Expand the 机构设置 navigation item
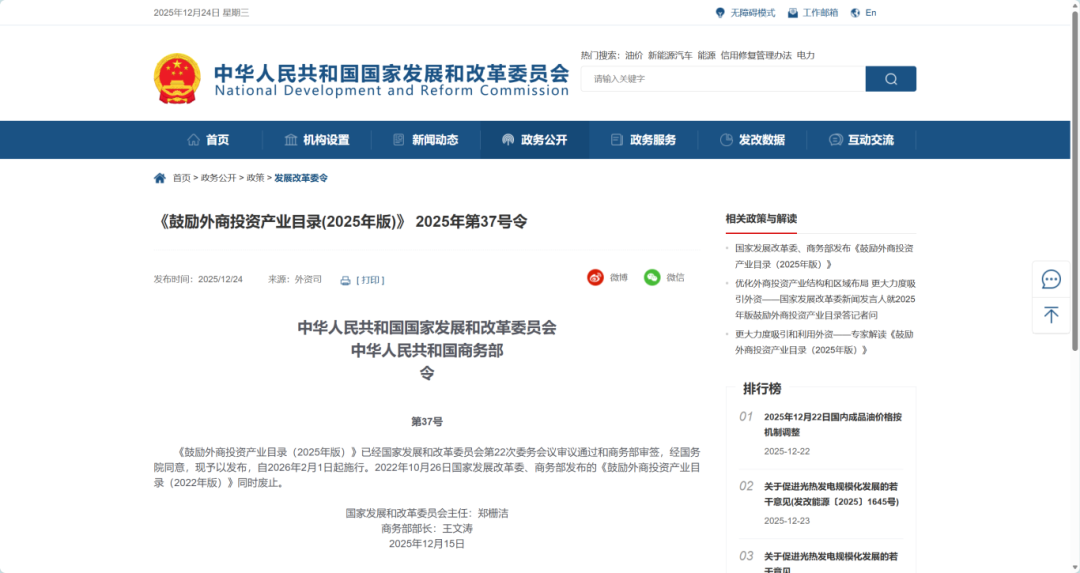This screenshot has height=573, width=1080. coord(317,140)
